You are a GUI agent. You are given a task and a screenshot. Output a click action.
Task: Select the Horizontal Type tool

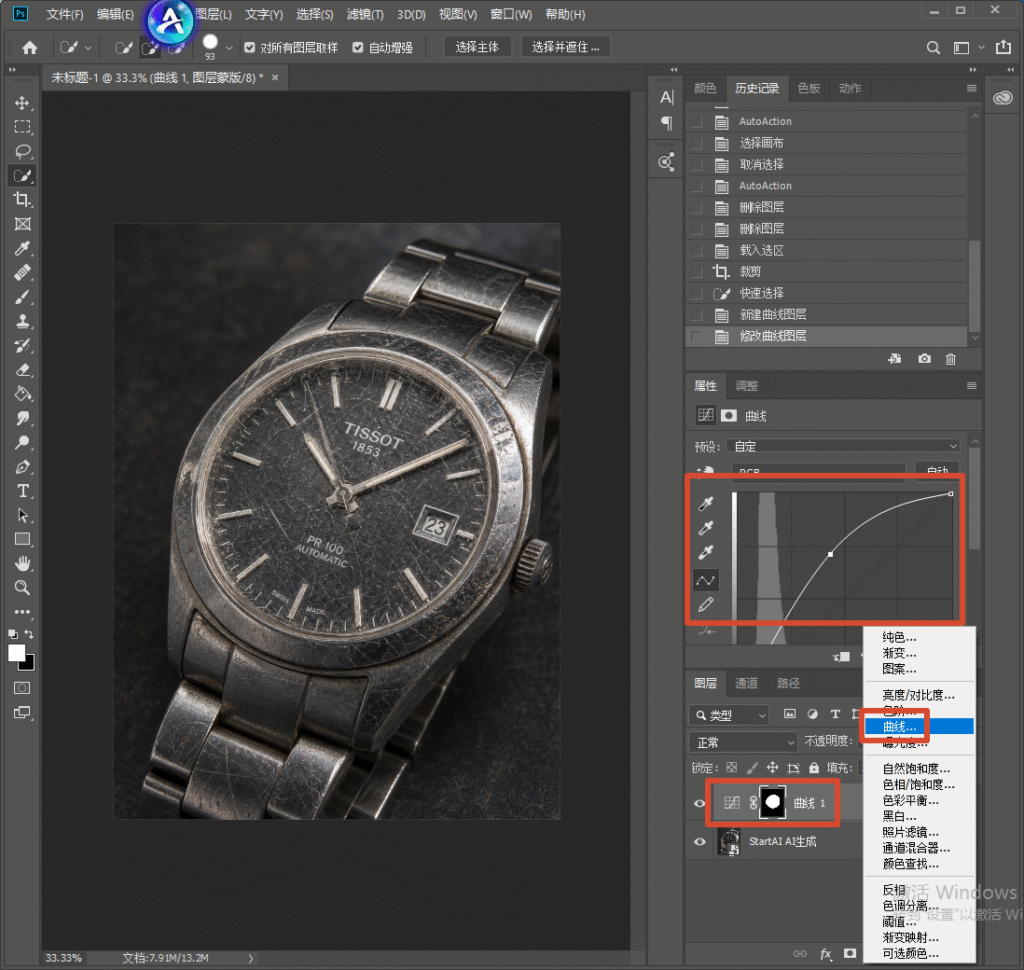tap(22, 491)
